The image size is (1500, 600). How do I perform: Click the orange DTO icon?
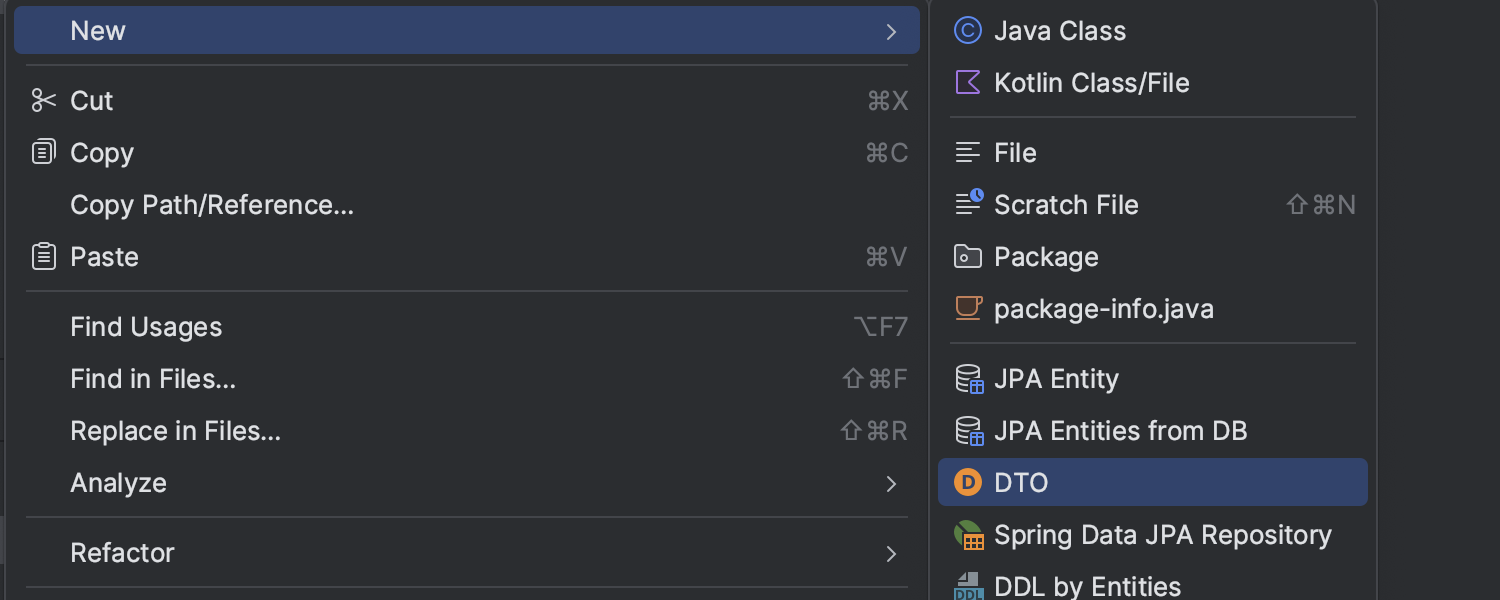(968, 483)
